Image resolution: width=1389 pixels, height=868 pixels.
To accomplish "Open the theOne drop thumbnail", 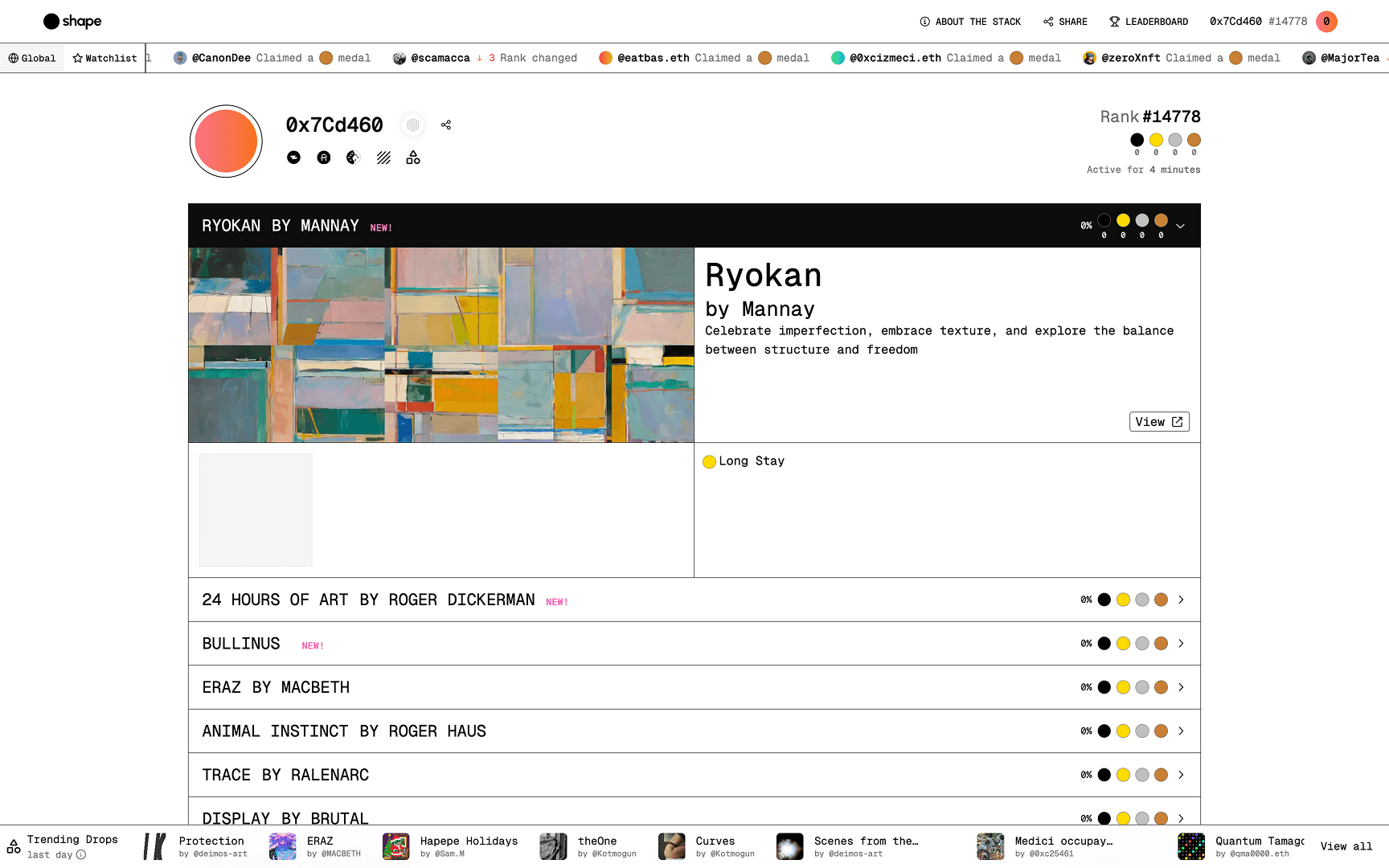I will pyautogui.click(x=554, y=846).
